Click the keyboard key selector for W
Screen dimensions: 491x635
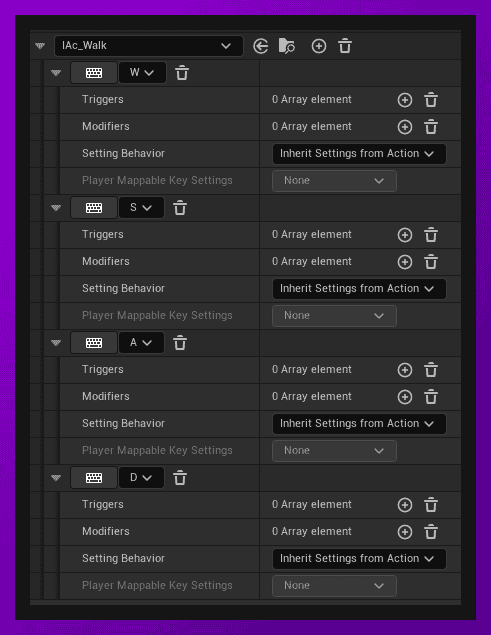(x=94, y=73)
